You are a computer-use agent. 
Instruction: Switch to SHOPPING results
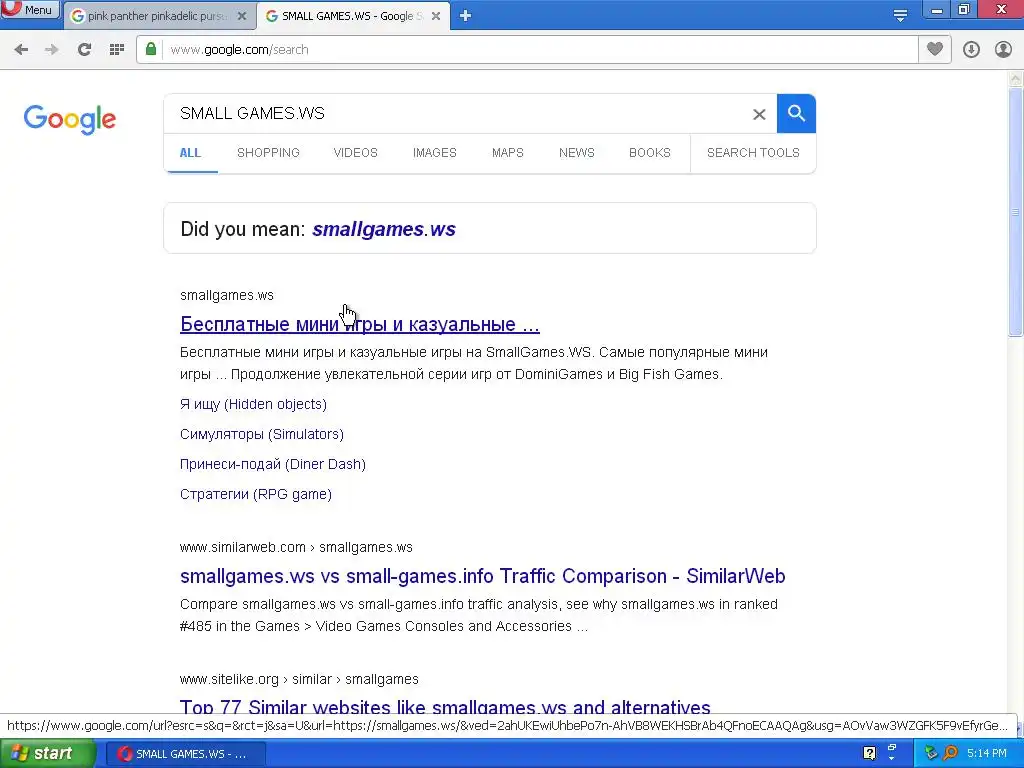268,153
